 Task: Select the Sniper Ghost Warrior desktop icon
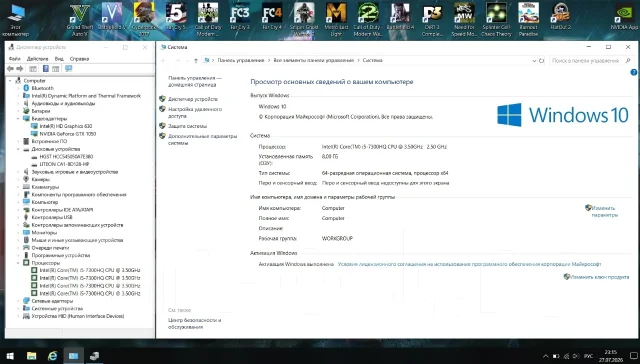point(304,19)
